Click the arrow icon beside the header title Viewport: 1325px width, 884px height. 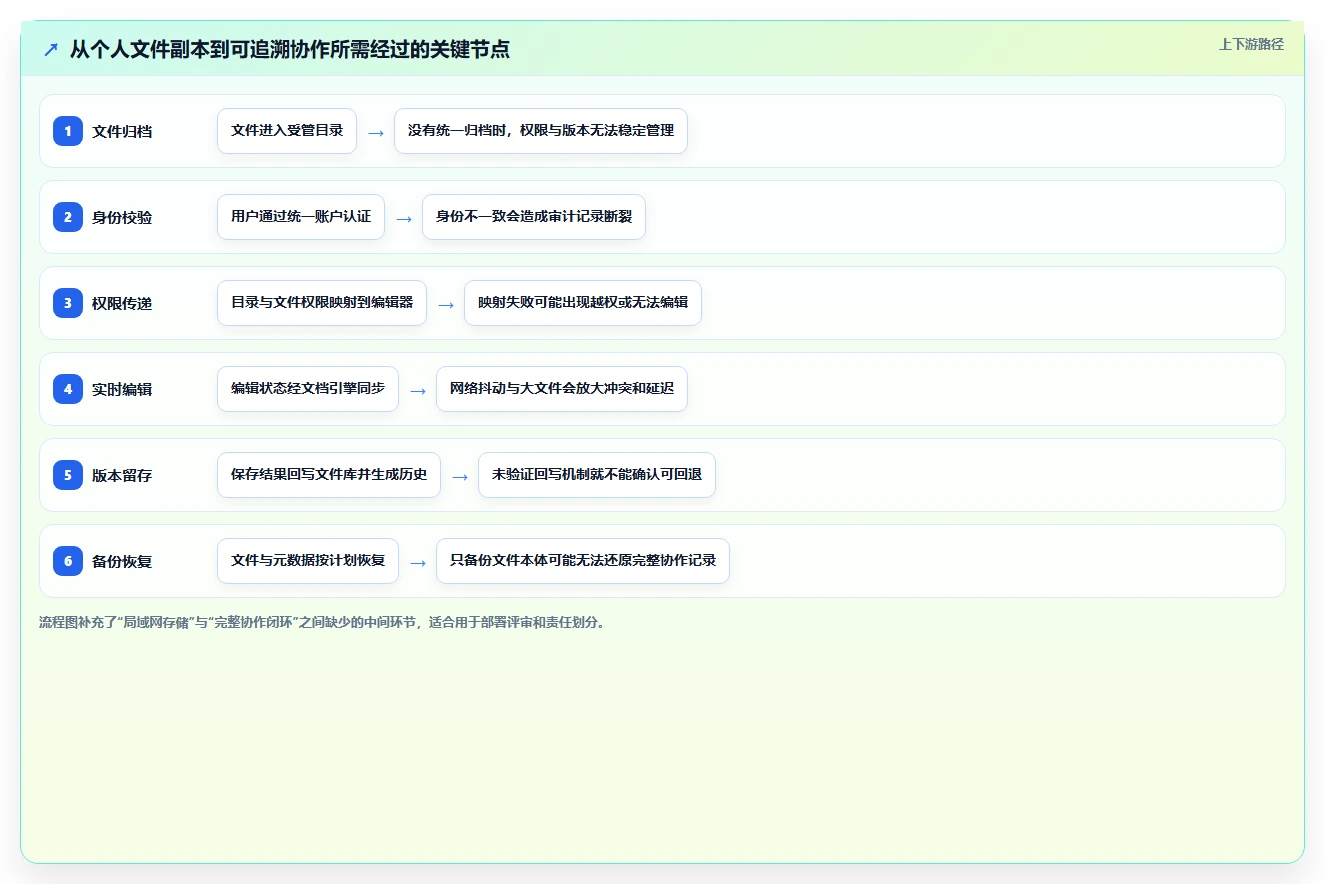[x=50, y=49]
